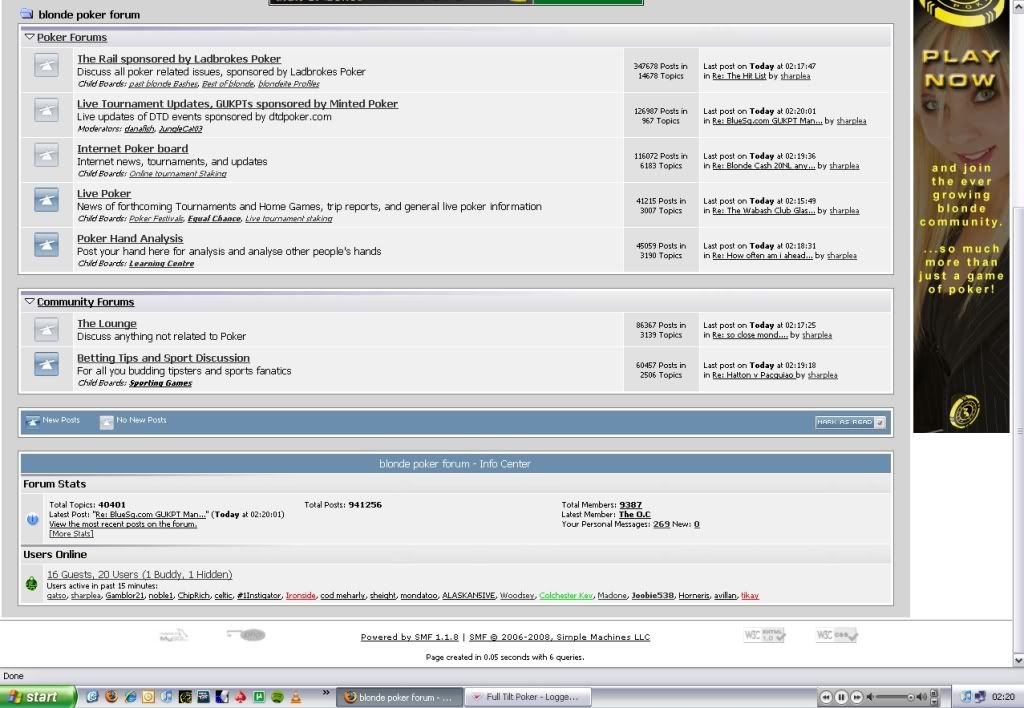
Task: Open the Learning Centre child board
Action: [x=161, y=264]
